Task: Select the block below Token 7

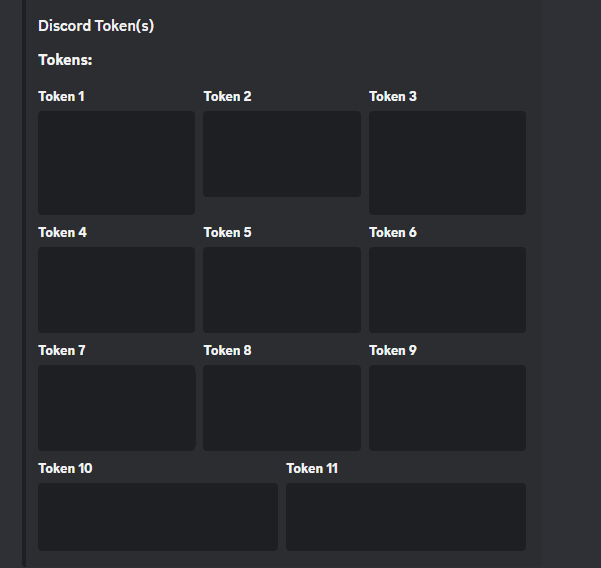Action: click(117, 408)
